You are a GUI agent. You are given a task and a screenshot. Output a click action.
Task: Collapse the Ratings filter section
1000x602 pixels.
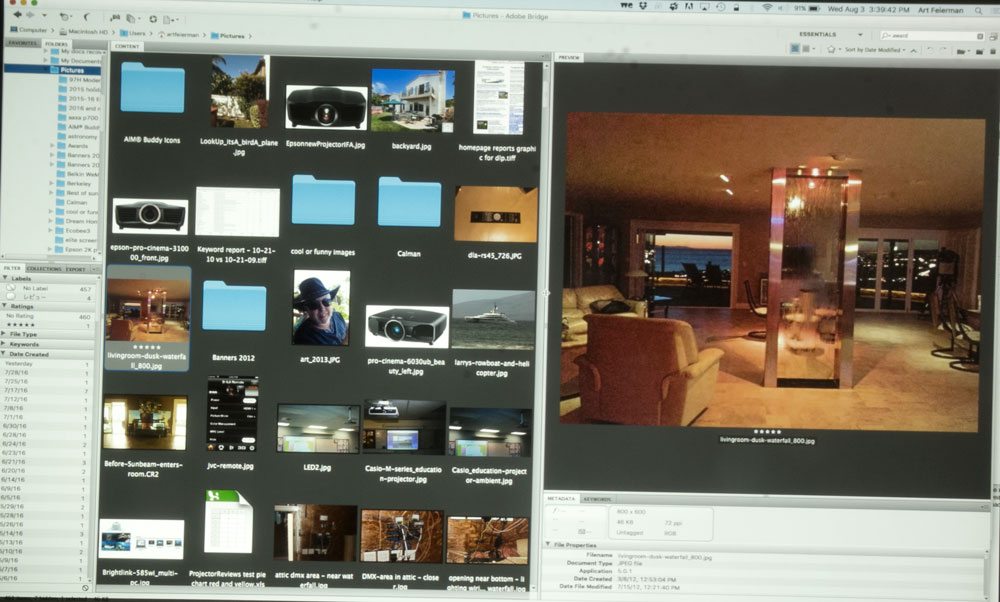[6, 306]
